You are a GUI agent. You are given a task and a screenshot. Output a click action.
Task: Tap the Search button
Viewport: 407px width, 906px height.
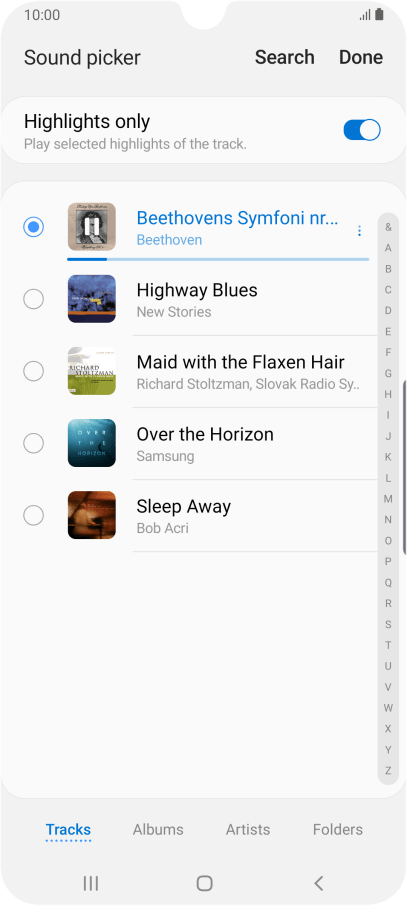[x=284, y=57]
